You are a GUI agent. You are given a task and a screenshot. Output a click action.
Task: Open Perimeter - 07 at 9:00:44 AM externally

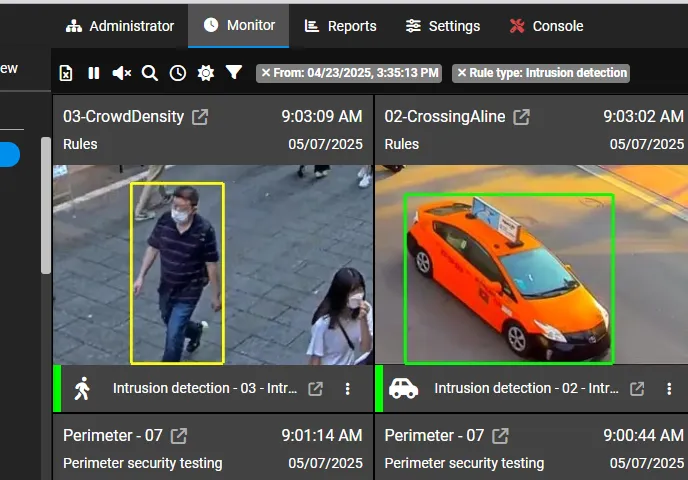tap(500, 436)
